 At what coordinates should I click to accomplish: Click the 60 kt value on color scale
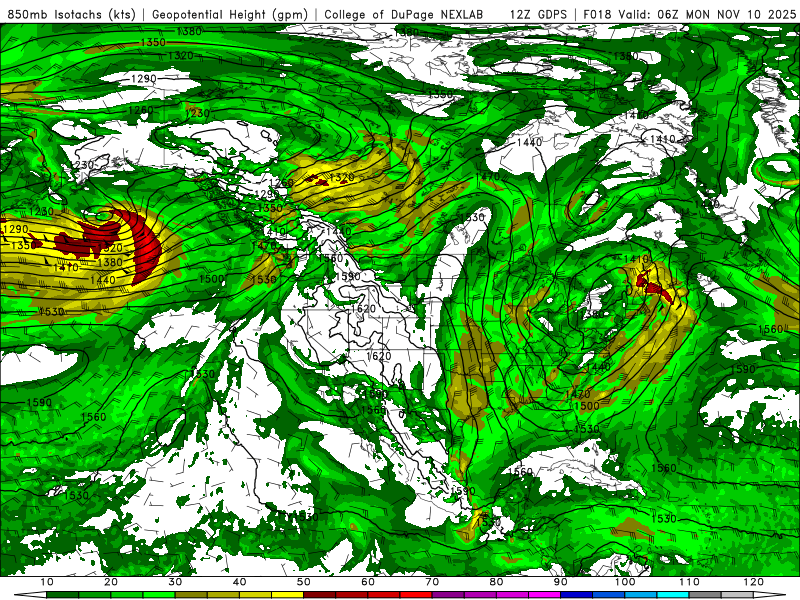tap(368, 582)
